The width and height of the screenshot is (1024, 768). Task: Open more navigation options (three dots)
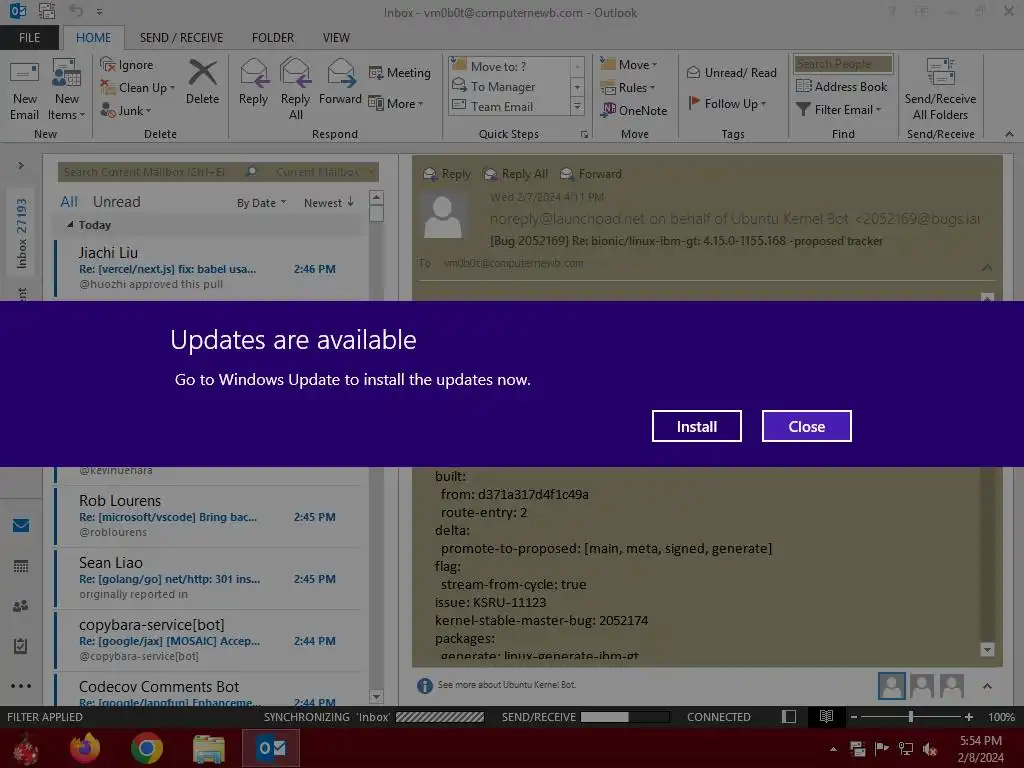coord(21,686)
